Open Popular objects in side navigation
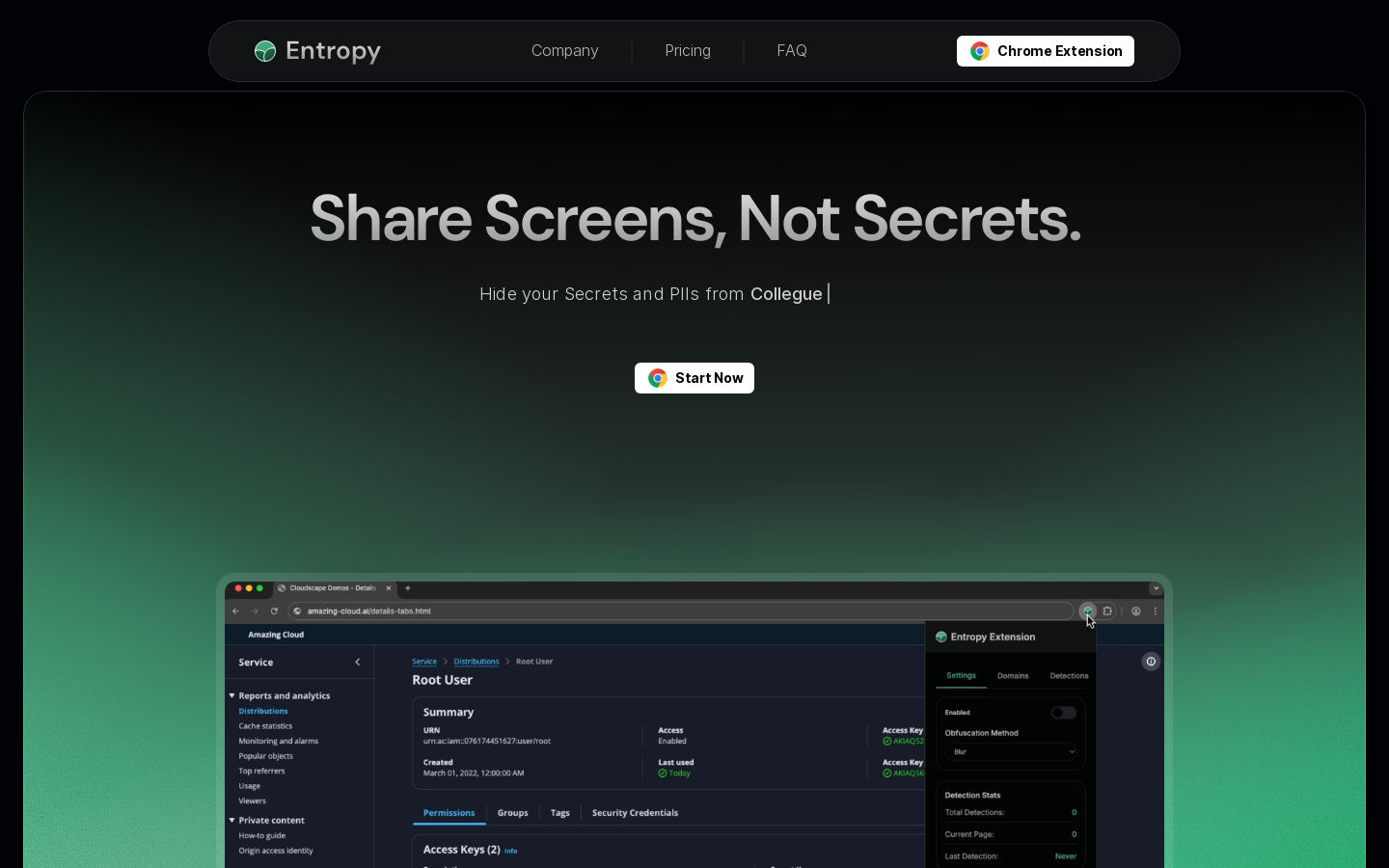 coord(266,756)
